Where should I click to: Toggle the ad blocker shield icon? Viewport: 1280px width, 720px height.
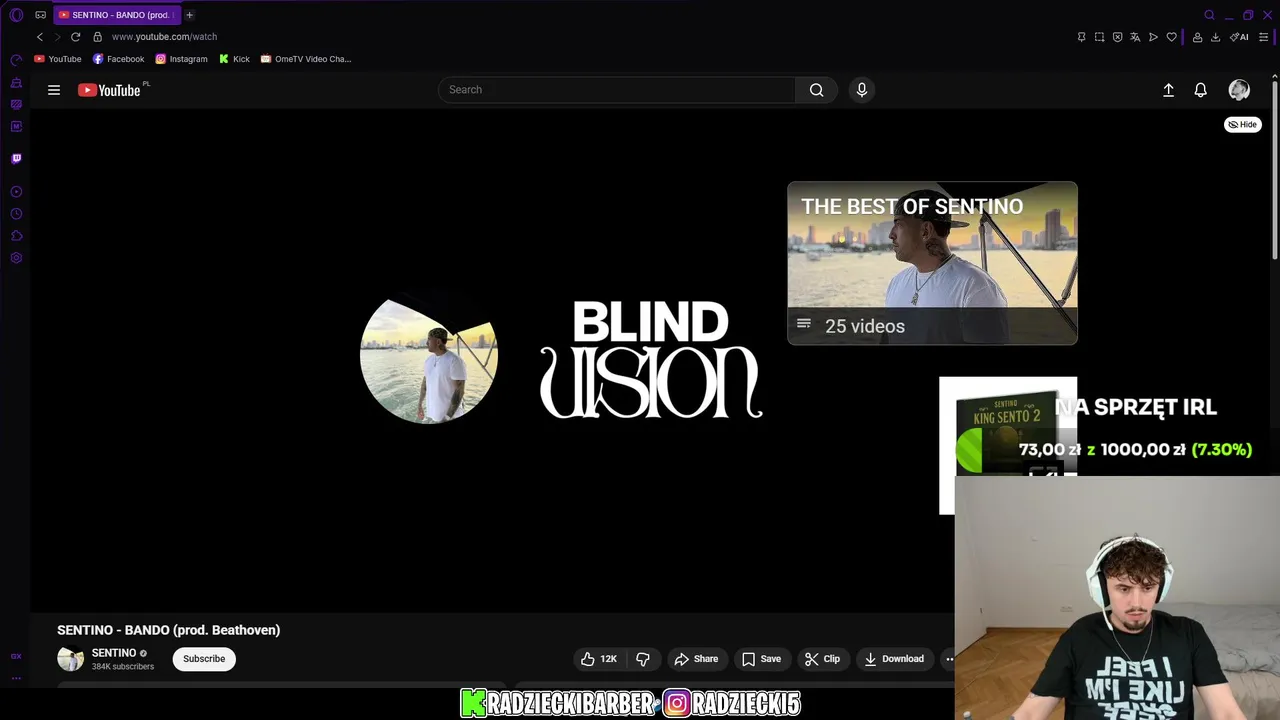click(x=1117, y=37)
